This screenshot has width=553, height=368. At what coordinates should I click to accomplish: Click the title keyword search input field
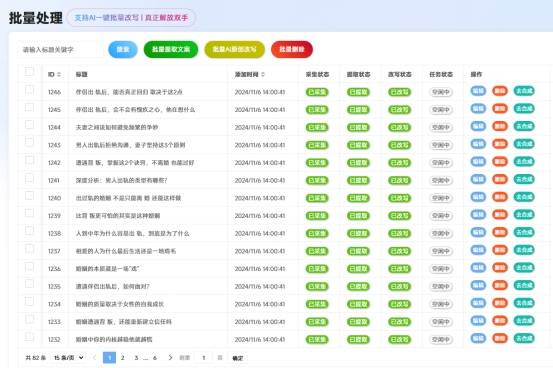point(60,50)
